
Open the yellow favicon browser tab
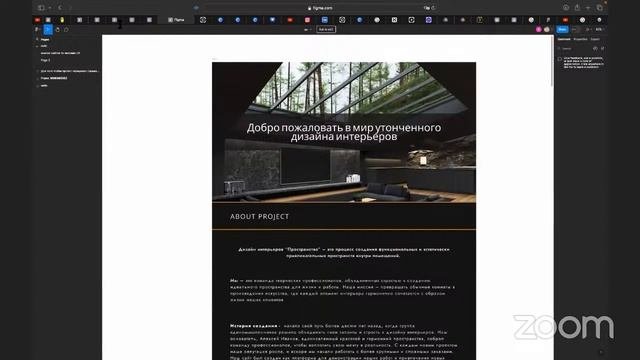[x=62, y=20]
